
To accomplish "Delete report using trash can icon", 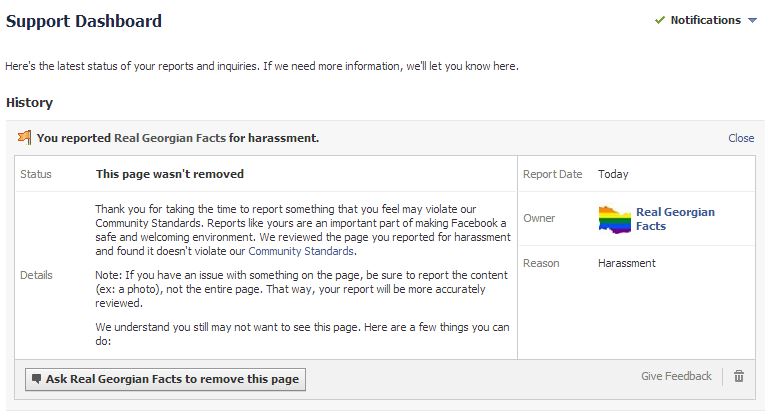I will click(x=739, y=376).
